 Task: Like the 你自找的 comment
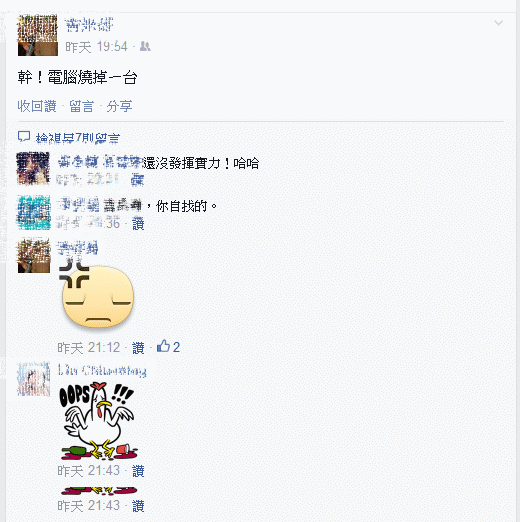(x=138, y=224)
